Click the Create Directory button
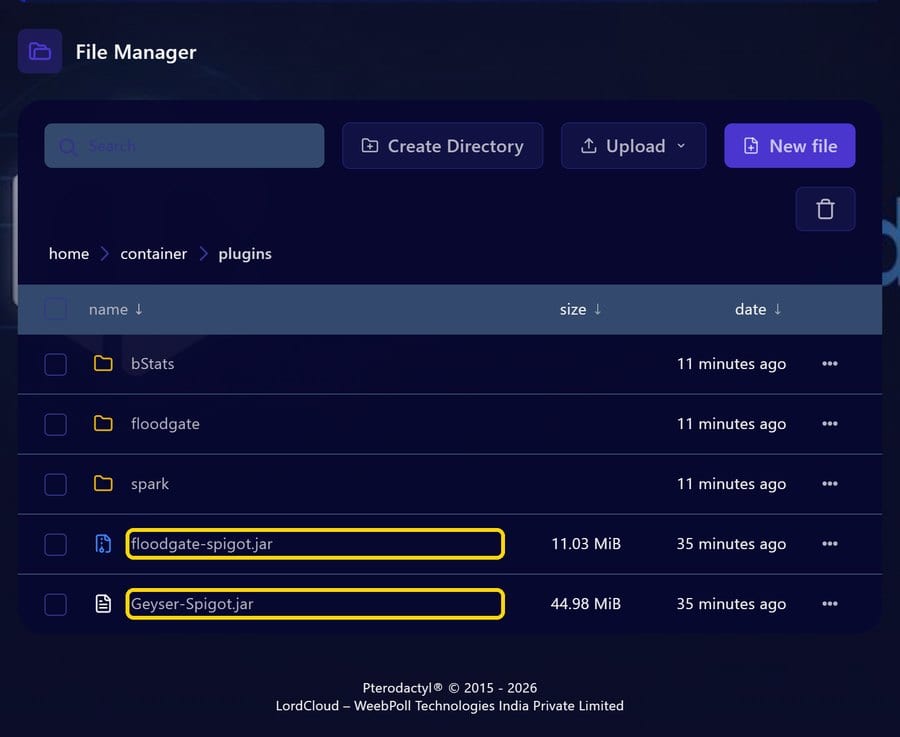The image size is (900, 737). (x=443, y=146)
